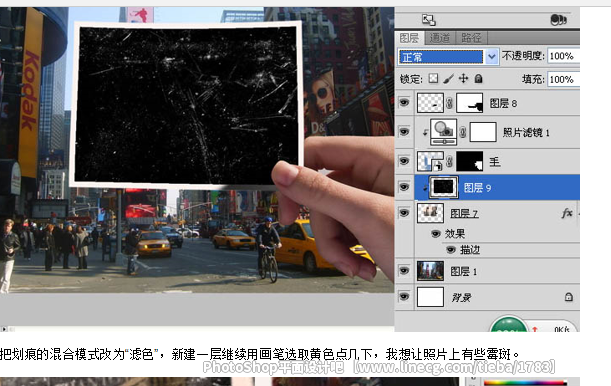Toggle visibility of 效果 effects
The image size is (611, 386).
436,234
